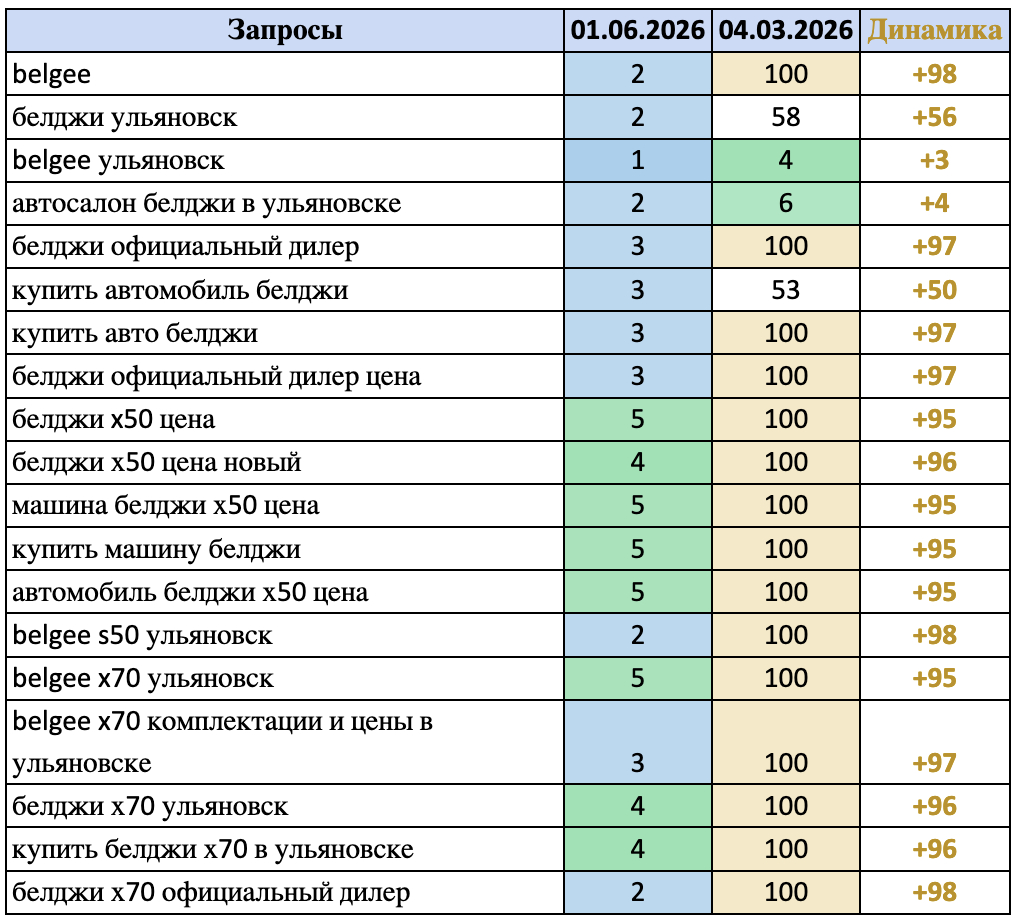Select dynamics '+56' cell

tap(934, 117)
